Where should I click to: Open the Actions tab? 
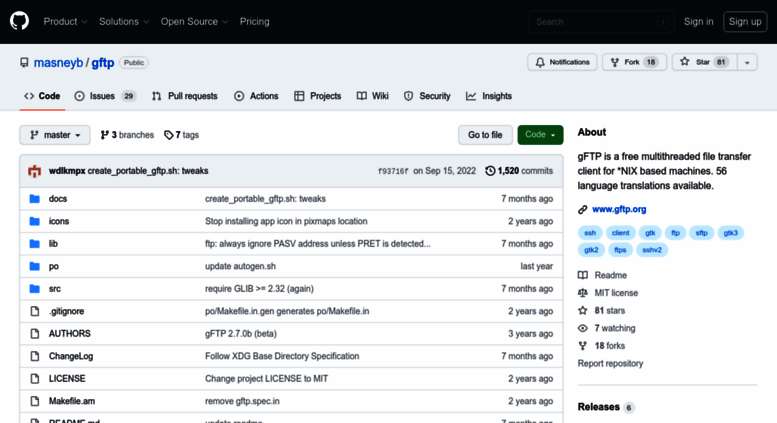point(256,96)
